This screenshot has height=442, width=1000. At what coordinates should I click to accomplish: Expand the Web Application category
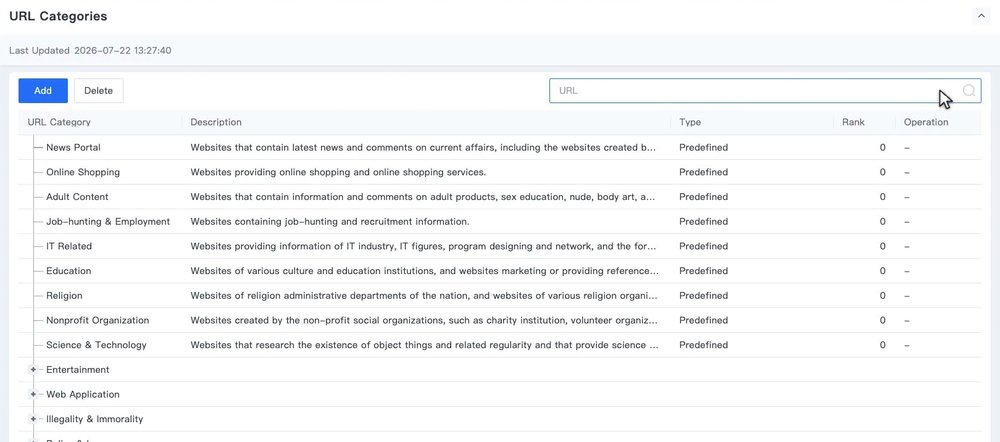pyautogui.click(x=33, y=395)
